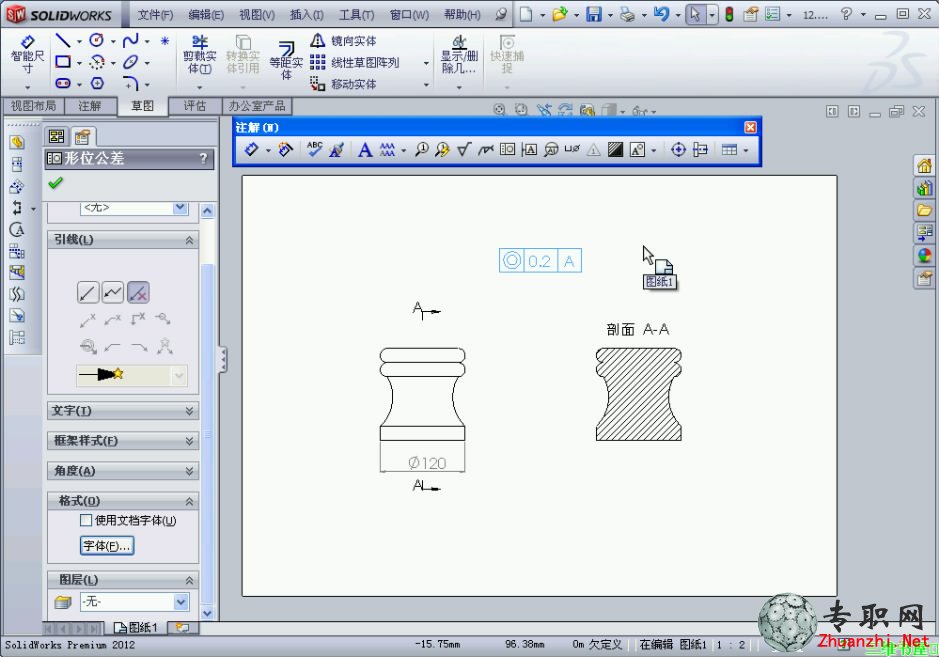The image size is (939, 657).
Task: Select the bent leader style button
Action: point(113,292)
